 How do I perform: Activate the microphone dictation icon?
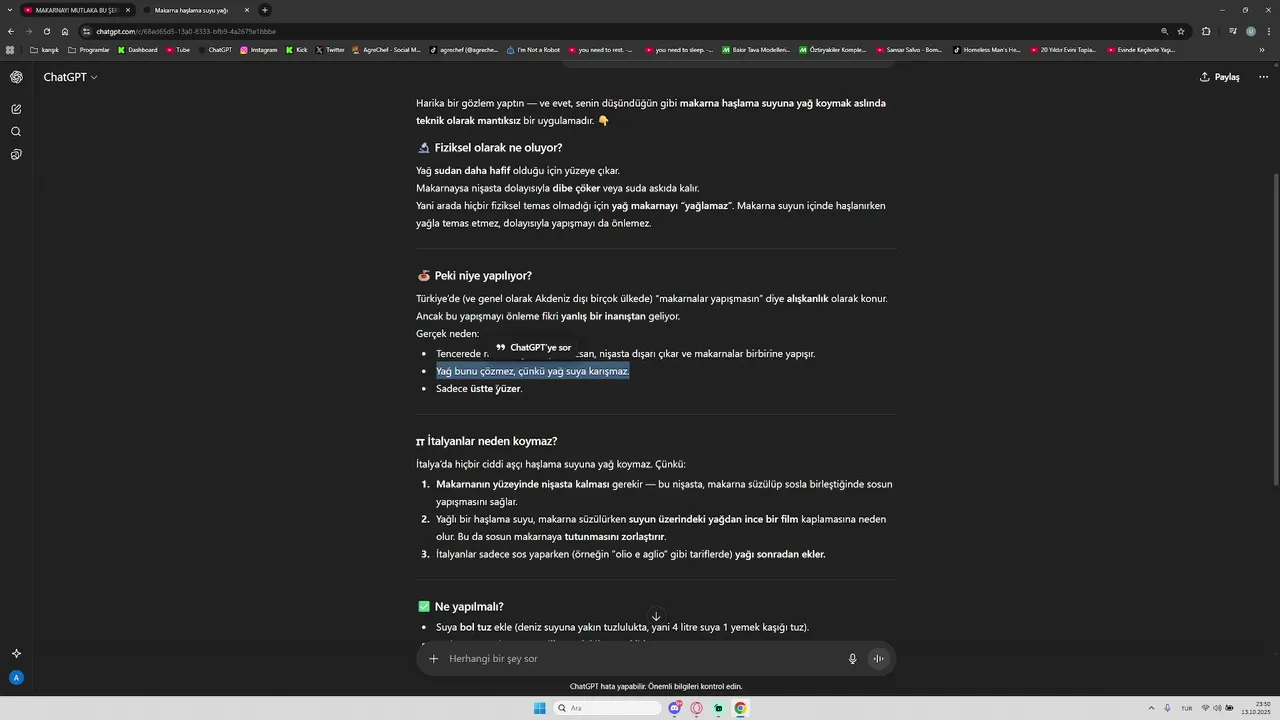pos(853,659)
